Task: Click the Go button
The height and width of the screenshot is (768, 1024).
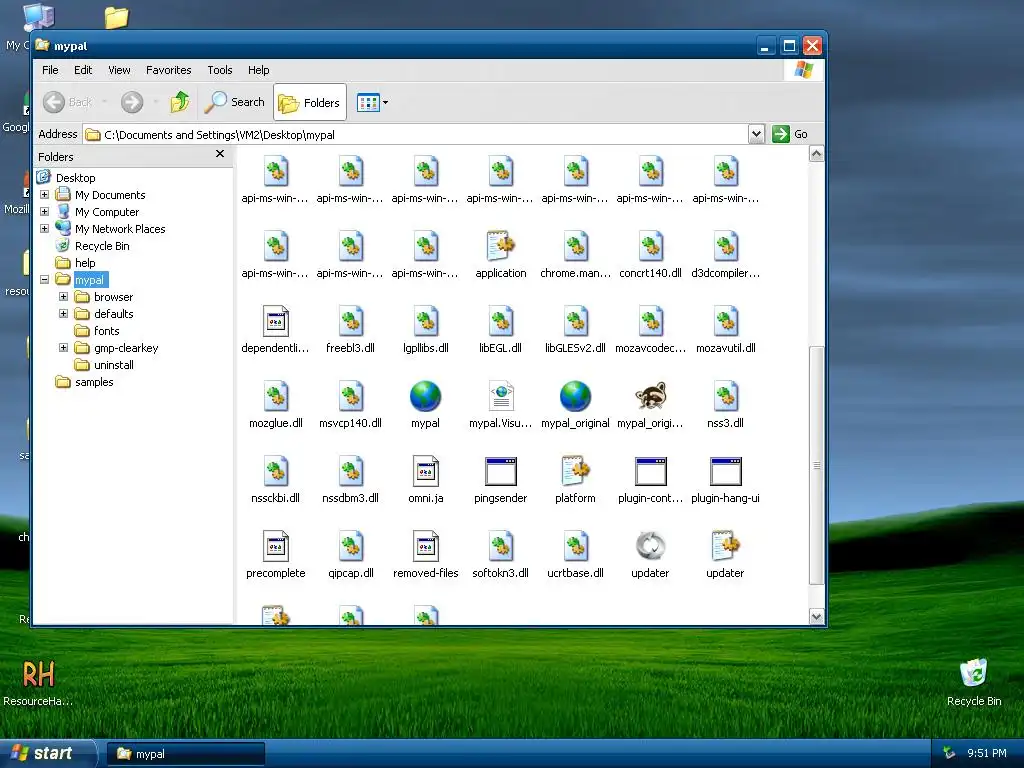Action: [790, 134]
